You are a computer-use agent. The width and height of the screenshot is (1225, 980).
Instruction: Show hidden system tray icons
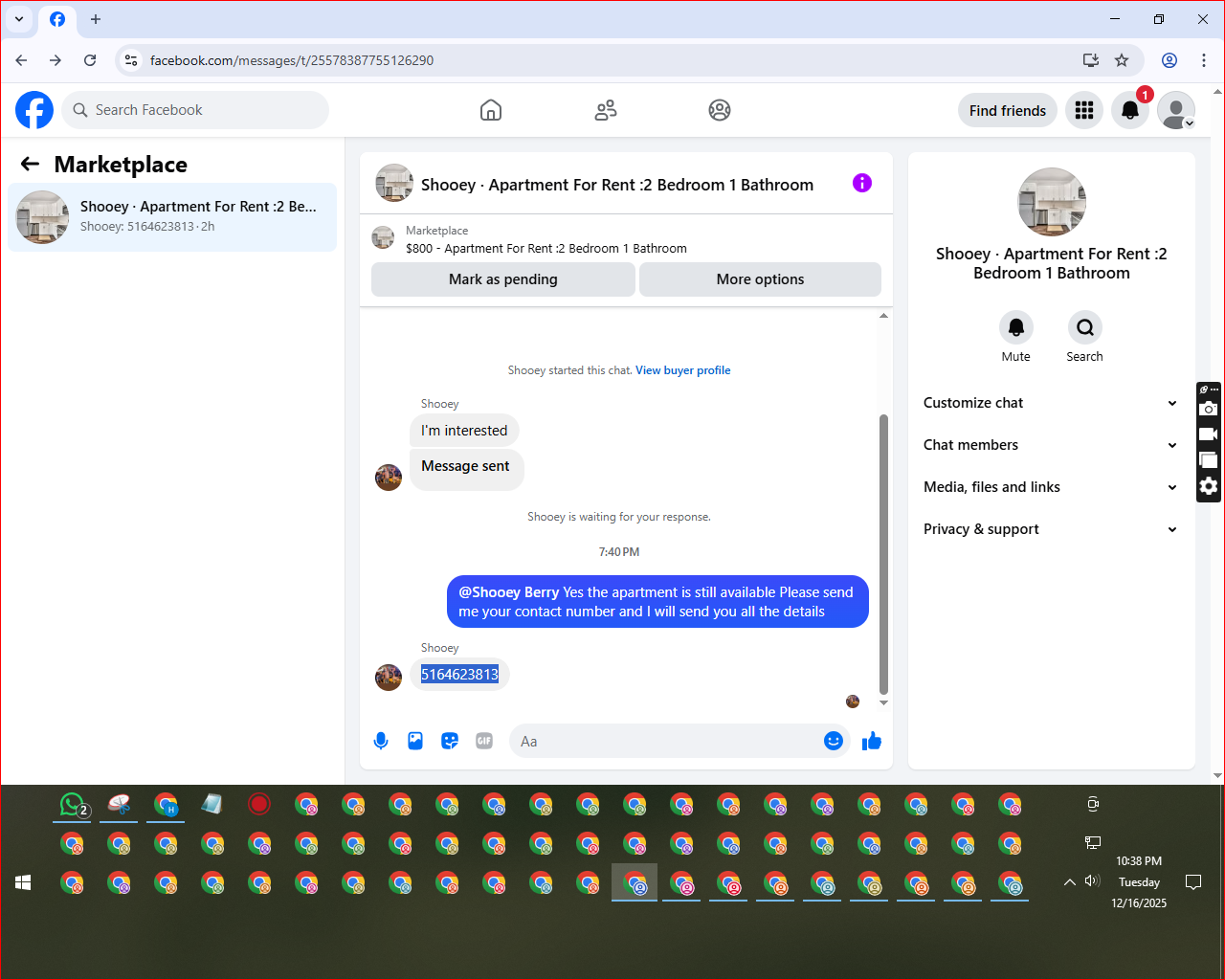tap(1070, 881)
